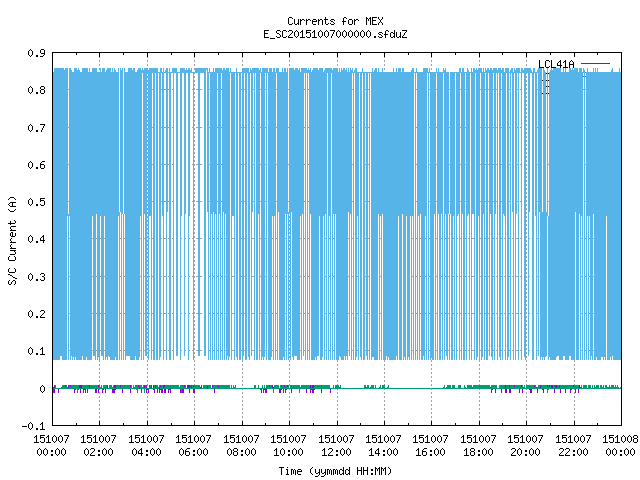
Task: Click the LCL41A legend label
Action: pos(556,64)
